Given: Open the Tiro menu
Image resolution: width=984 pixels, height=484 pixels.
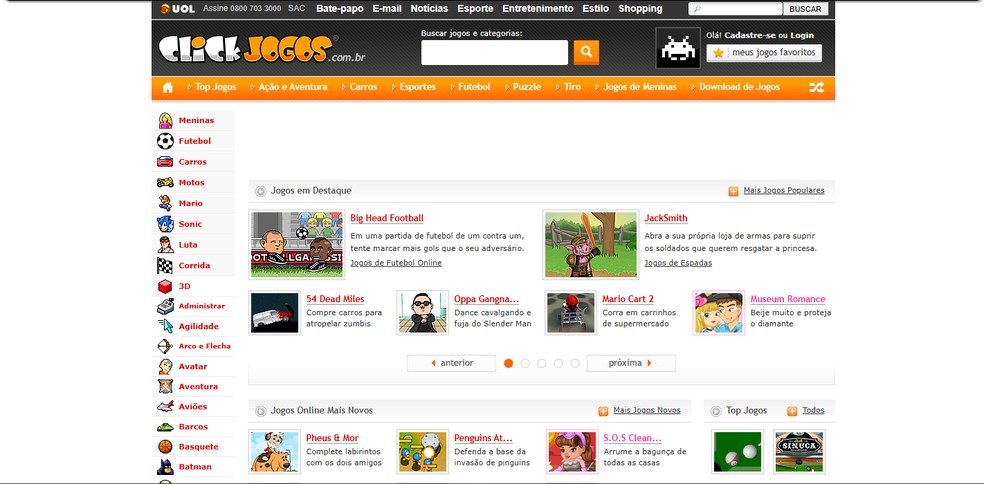Looking at the screenshot, I should point(572,87).
